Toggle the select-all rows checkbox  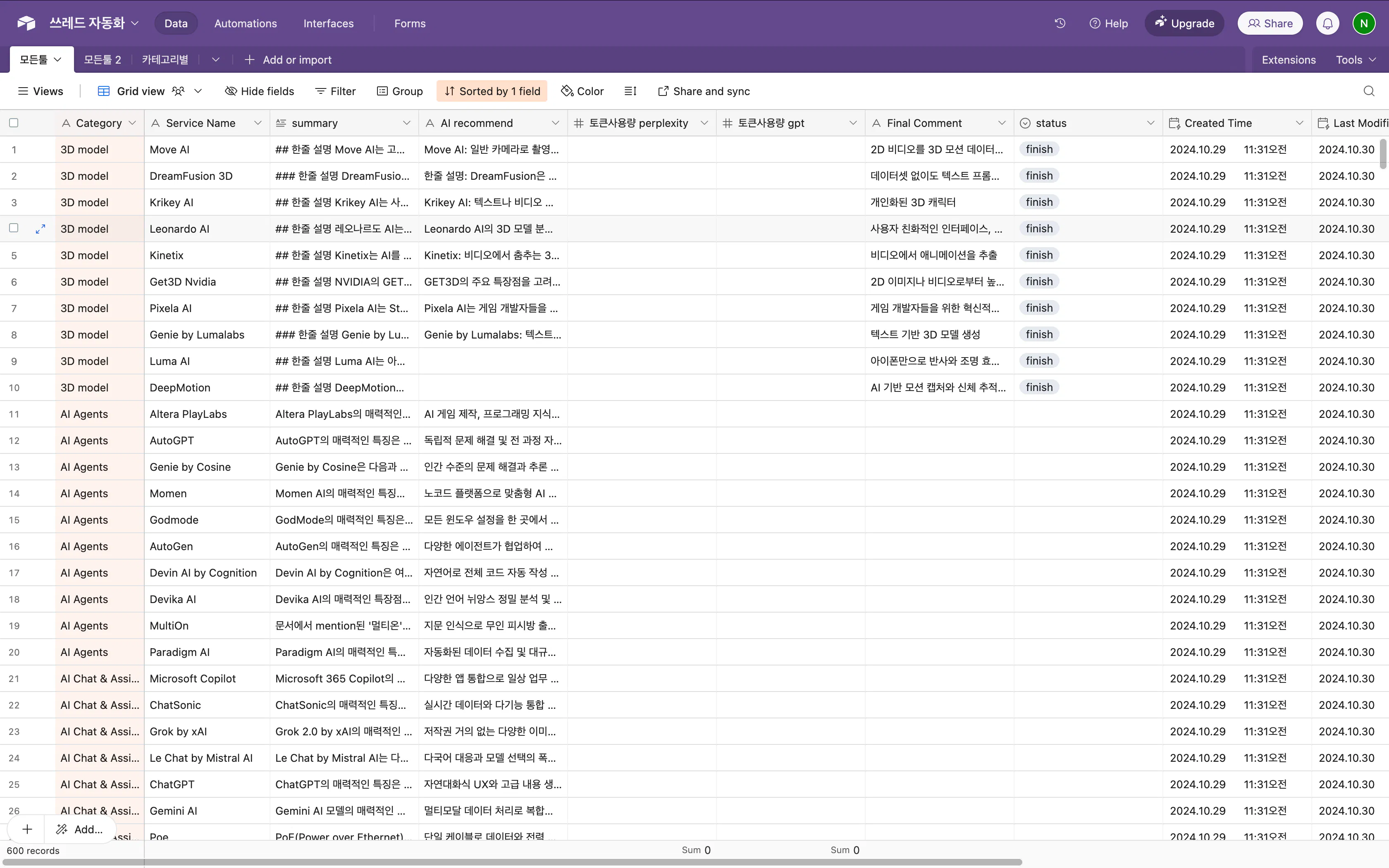pos(14,123)
